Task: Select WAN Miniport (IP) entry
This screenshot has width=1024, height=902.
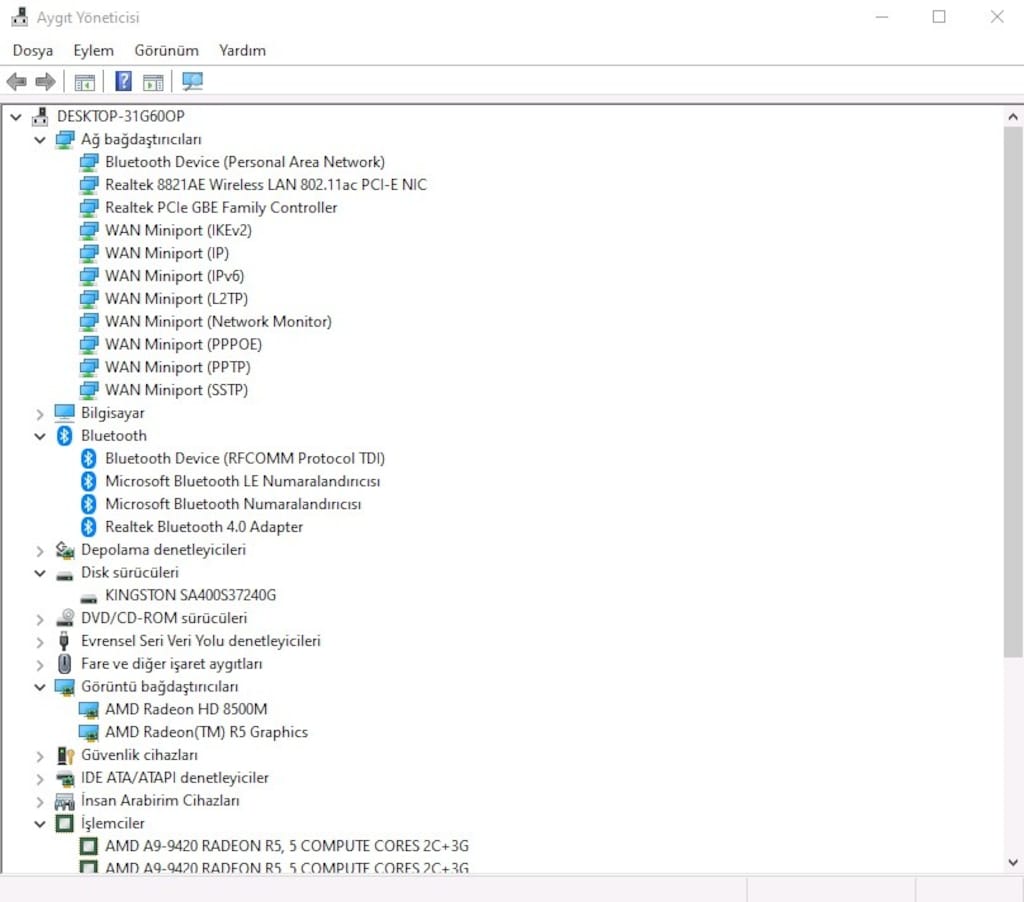Action: tap(167, 253)
